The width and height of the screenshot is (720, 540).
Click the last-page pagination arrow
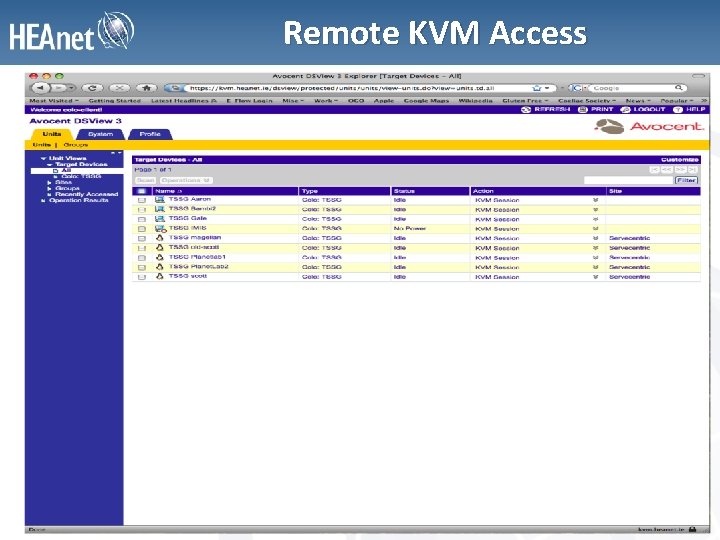[x=692, y=169]
